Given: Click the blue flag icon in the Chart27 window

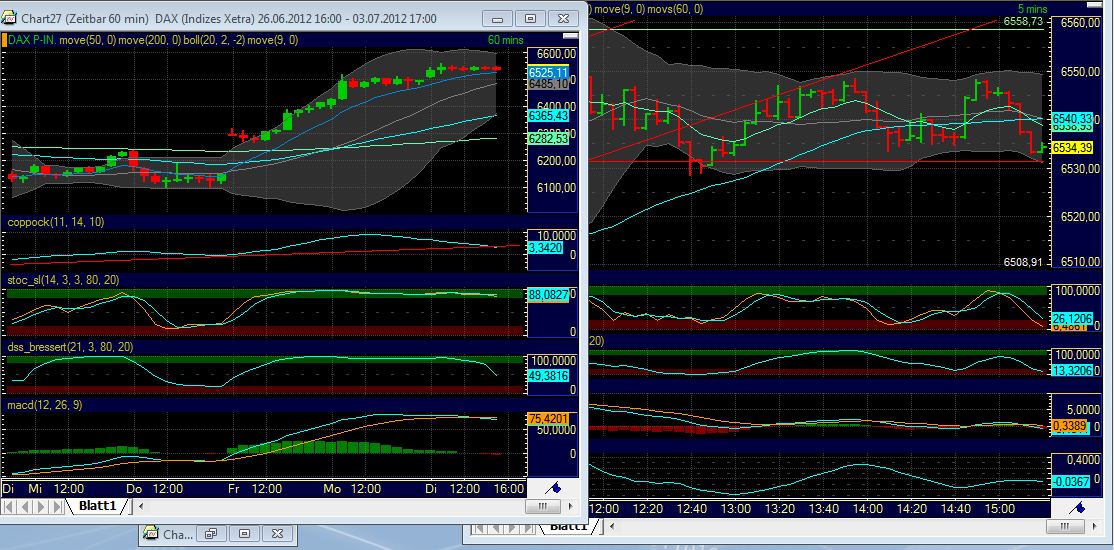Looking at the screenshot, I should tap(553, 487).
